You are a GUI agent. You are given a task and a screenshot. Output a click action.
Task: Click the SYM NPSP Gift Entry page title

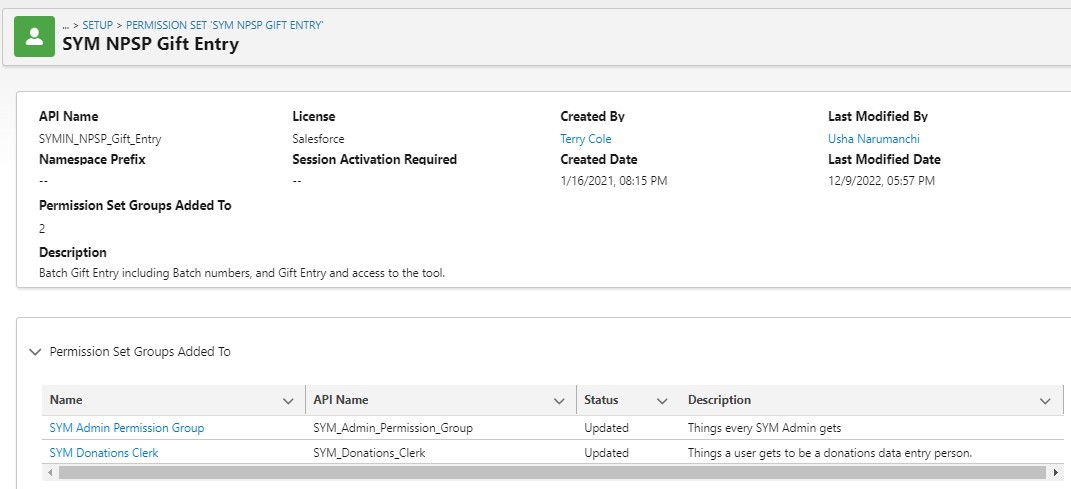click(151, 44)
